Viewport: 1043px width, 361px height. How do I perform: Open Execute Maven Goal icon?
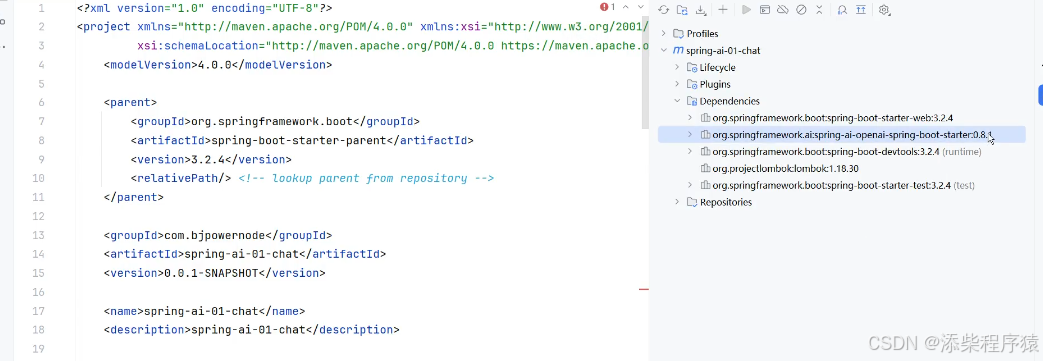pos(765,9)
